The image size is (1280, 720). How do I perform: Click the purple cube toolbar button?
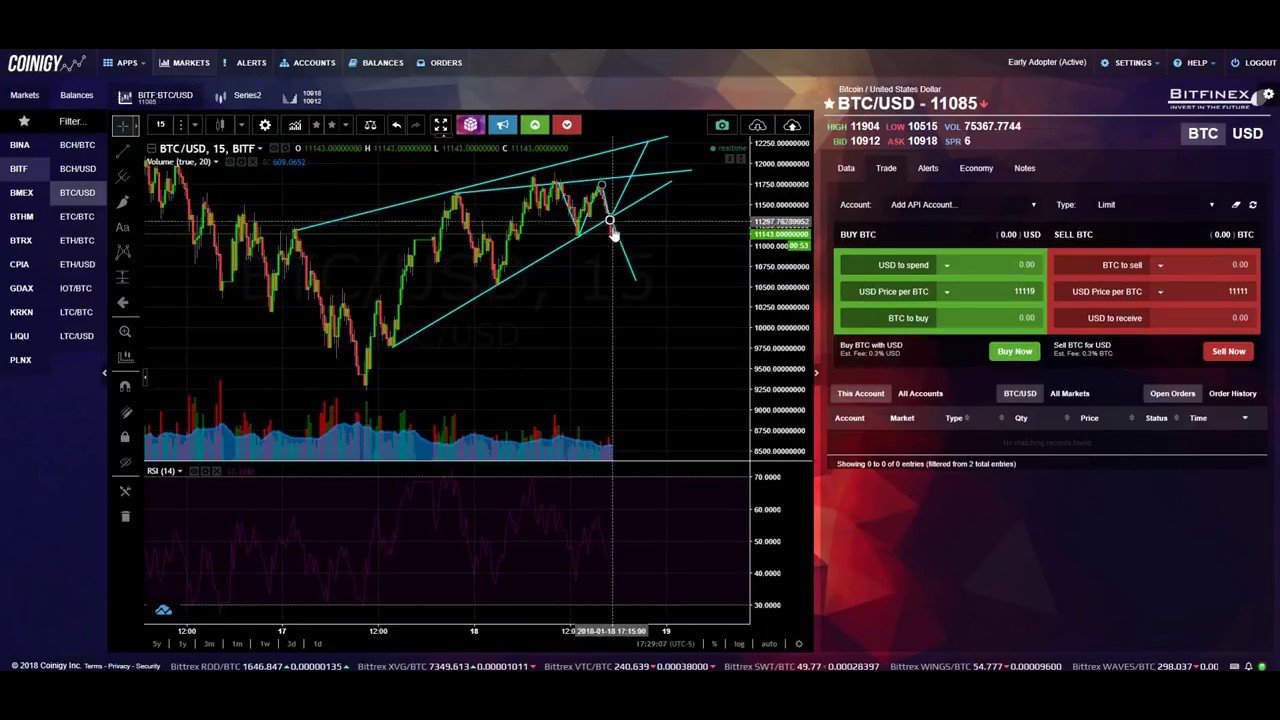[470, 125]
